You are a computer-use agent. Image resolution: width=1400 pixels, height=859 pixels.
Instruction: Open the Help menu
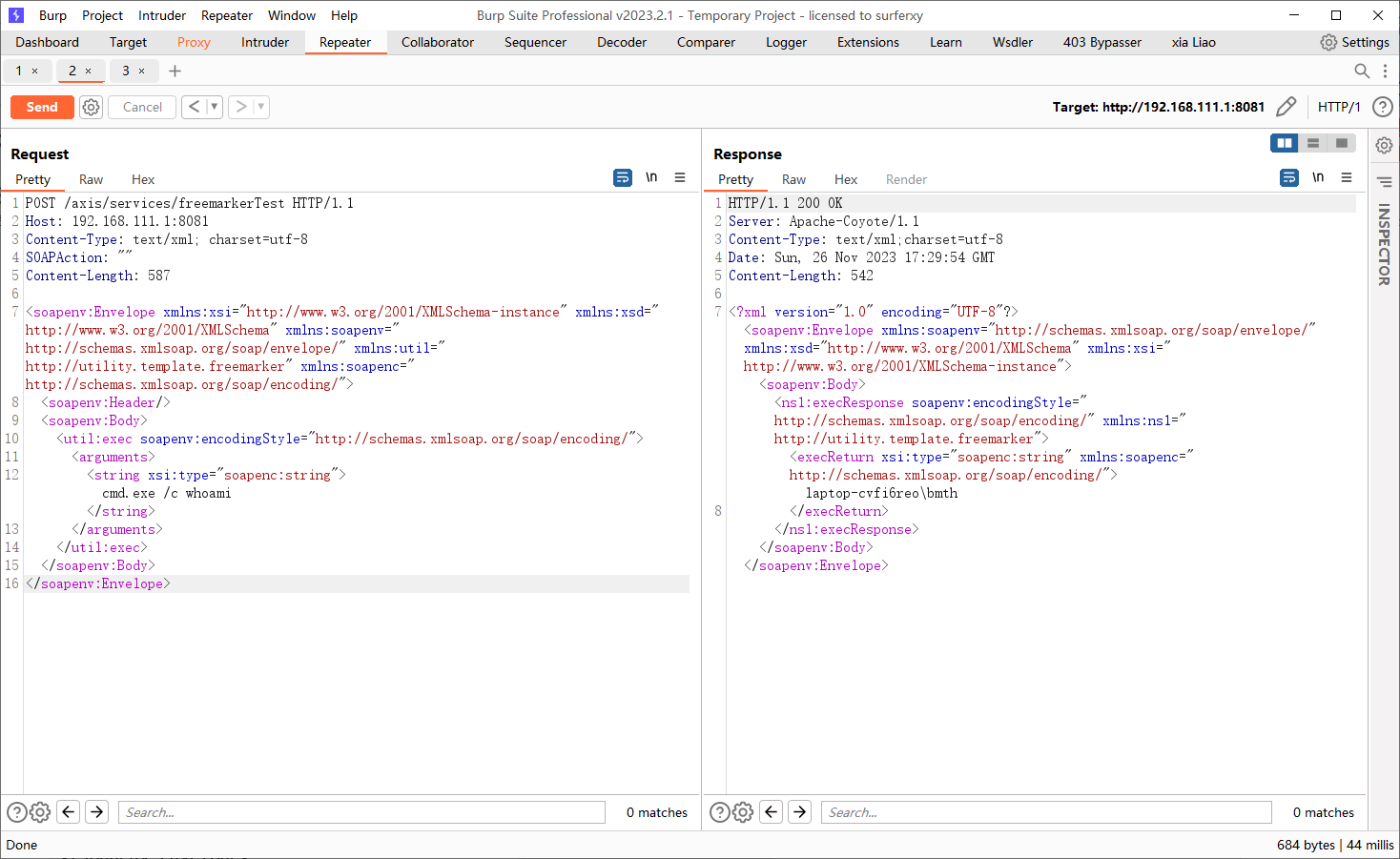[x=344, y=15]
